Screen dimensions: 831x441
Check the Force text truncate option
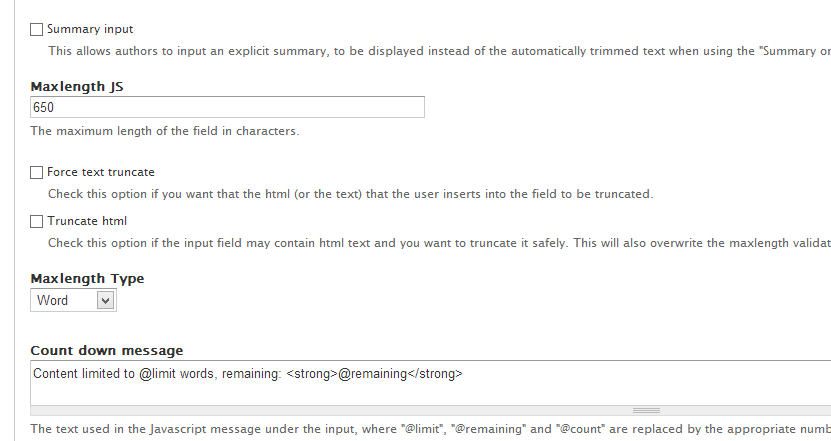pos(37,173)
